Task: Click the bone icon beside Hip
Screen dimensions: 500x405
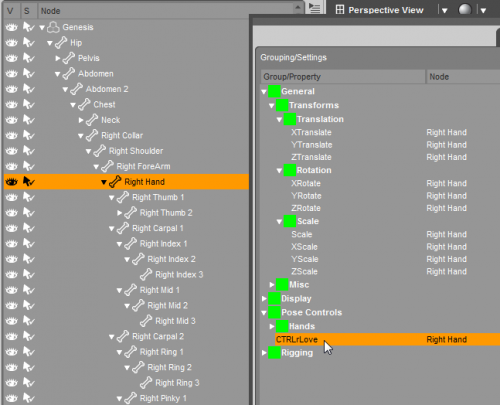Action: (61, 43)
